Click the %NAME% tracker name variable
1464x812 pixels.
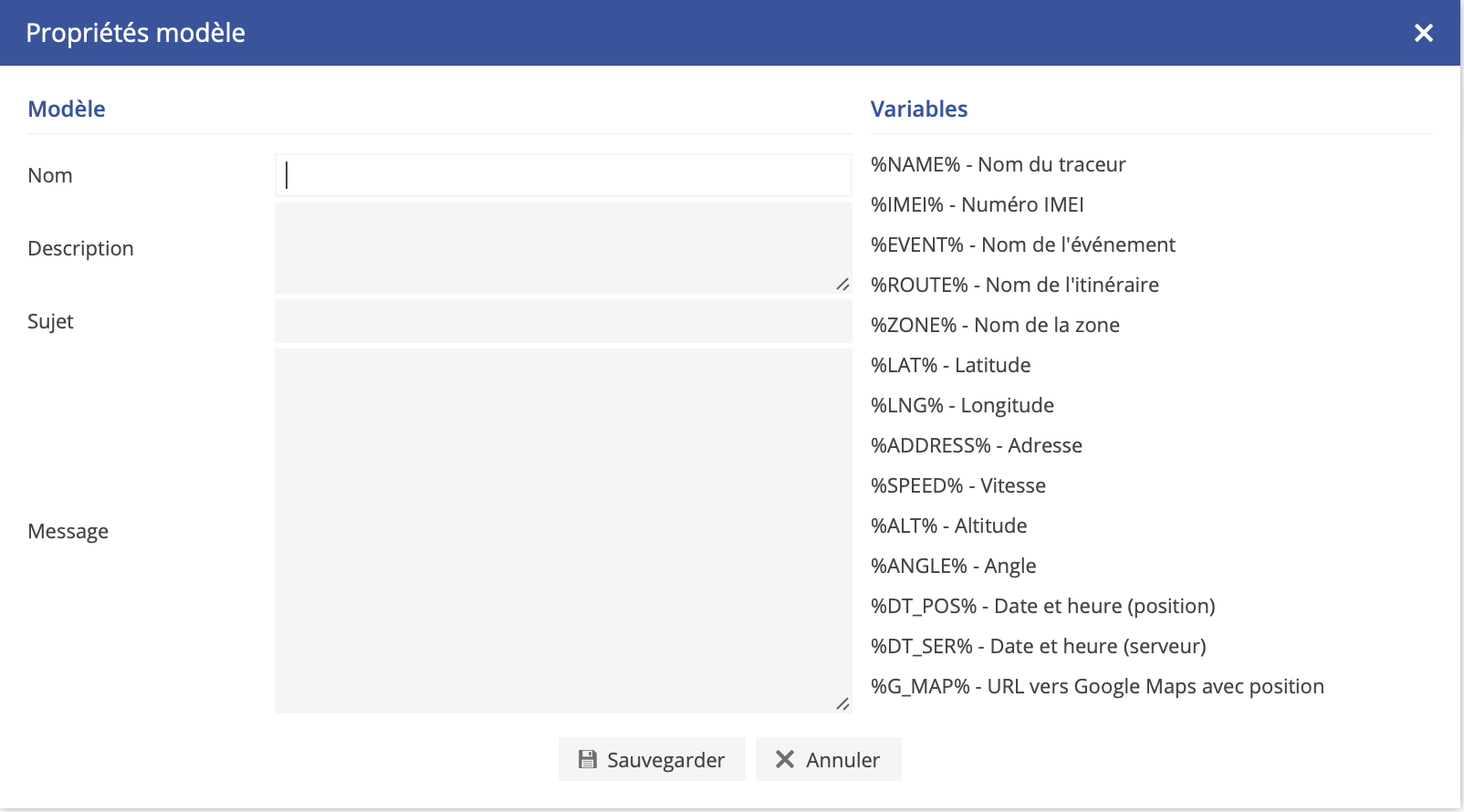998,164
